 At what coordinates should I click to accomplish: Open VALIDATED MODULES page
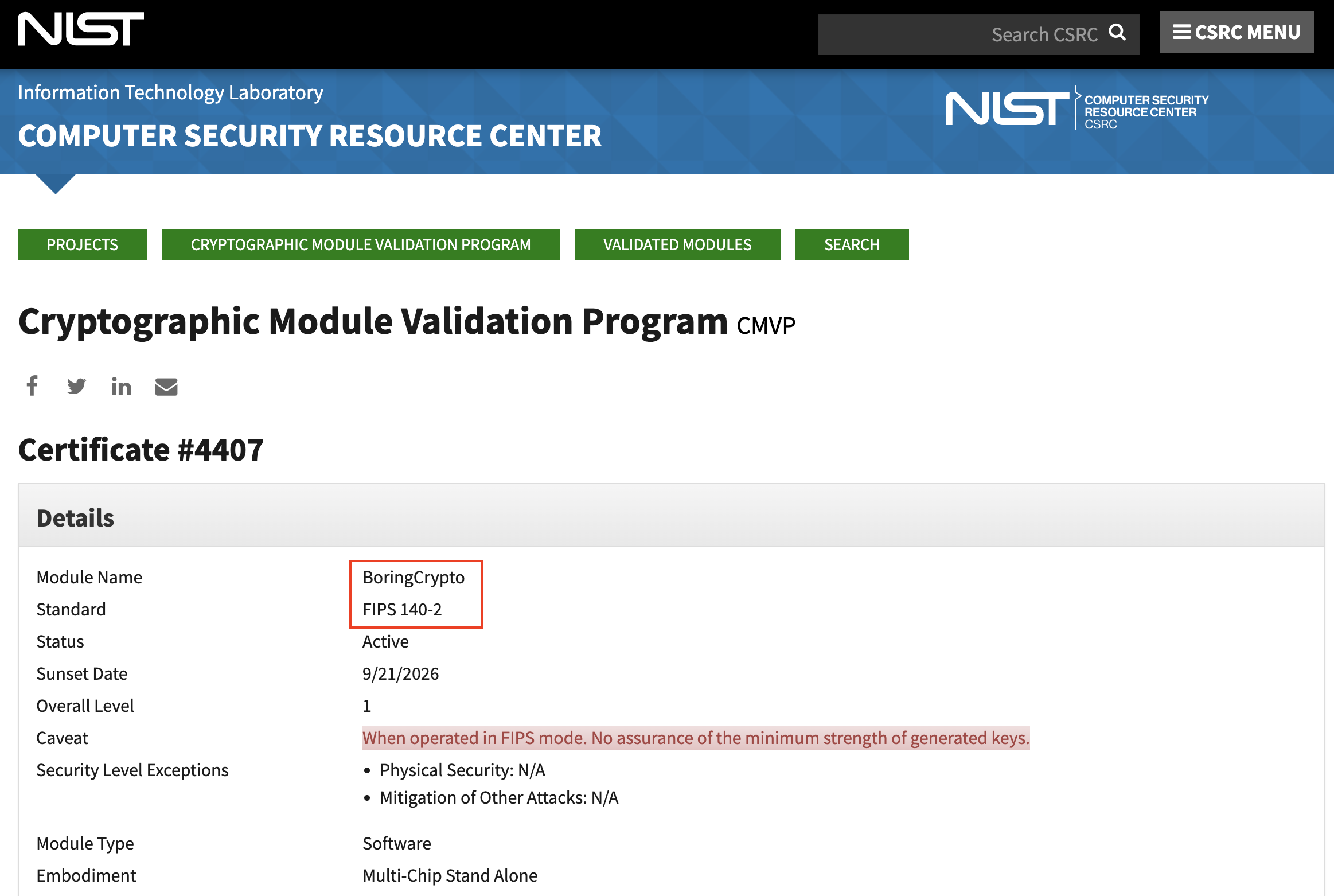pos(677,245)
